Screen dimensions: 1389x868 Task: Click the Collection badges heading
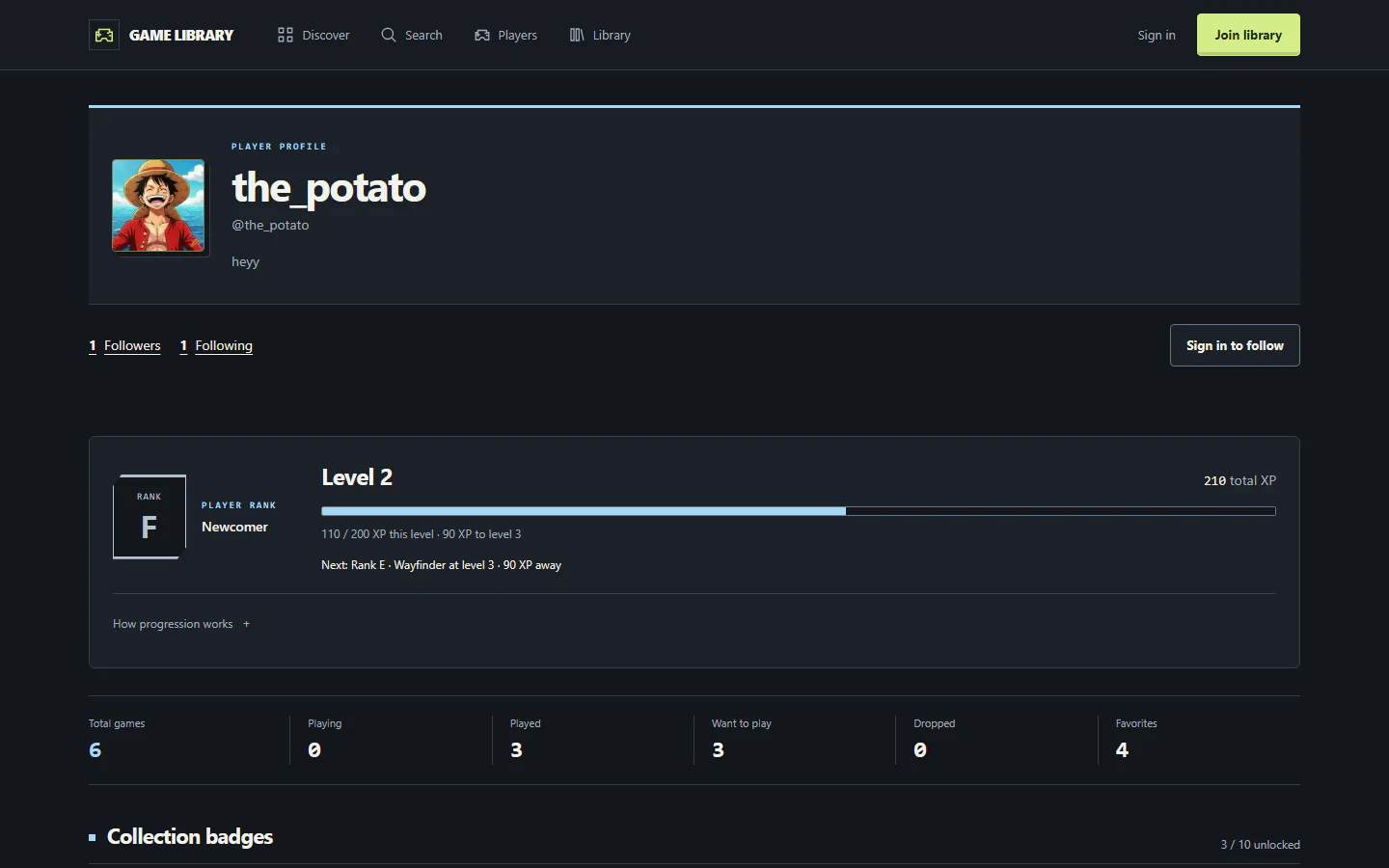[x=190, y=836]
